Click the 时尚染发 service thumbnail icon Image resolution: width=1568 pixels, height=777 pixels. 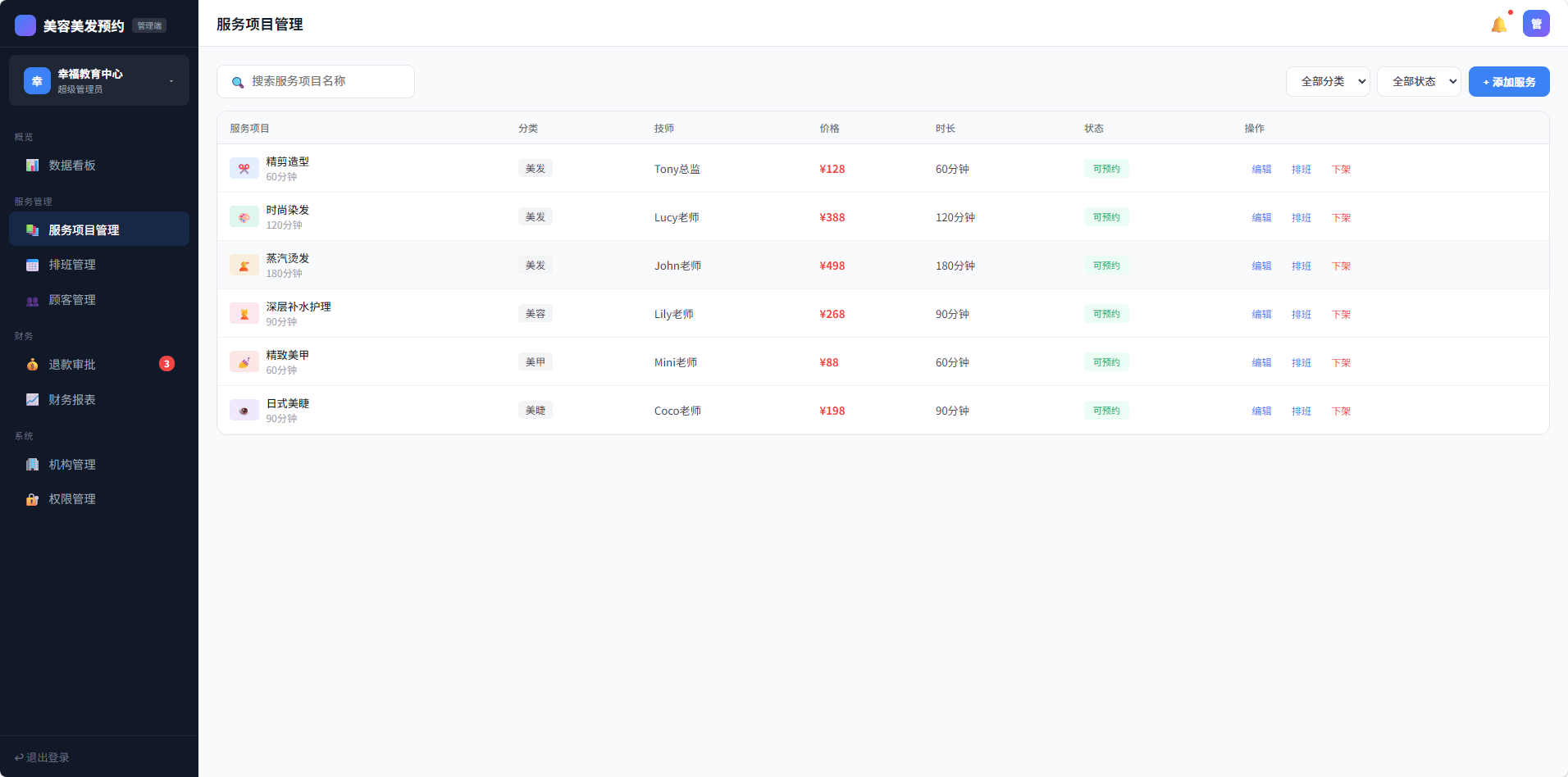coord(244,217)
